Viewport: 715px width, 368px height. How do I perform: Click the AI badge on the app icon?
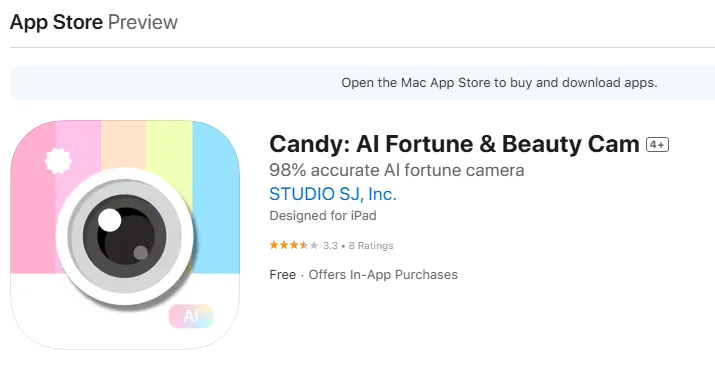click(x=191, y=316)
